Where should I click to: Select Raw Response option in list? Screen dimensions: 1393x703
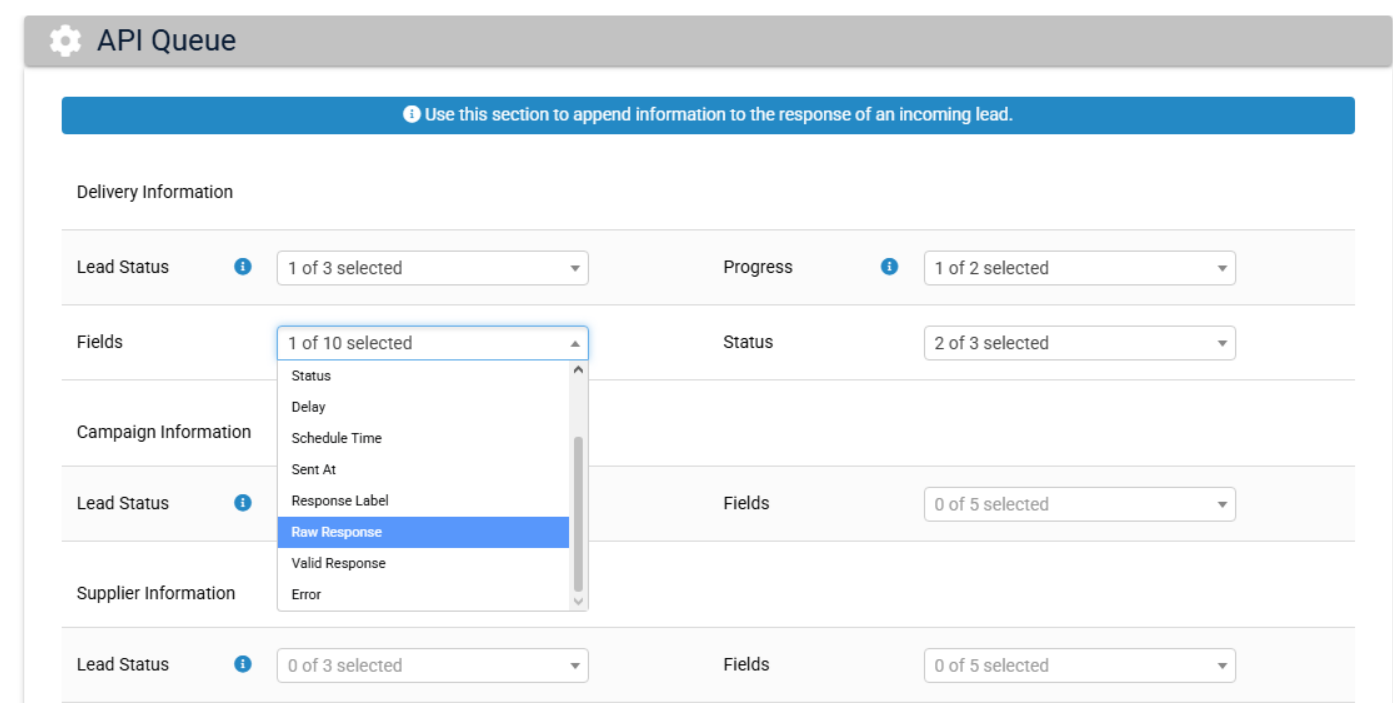click(423, 532)
